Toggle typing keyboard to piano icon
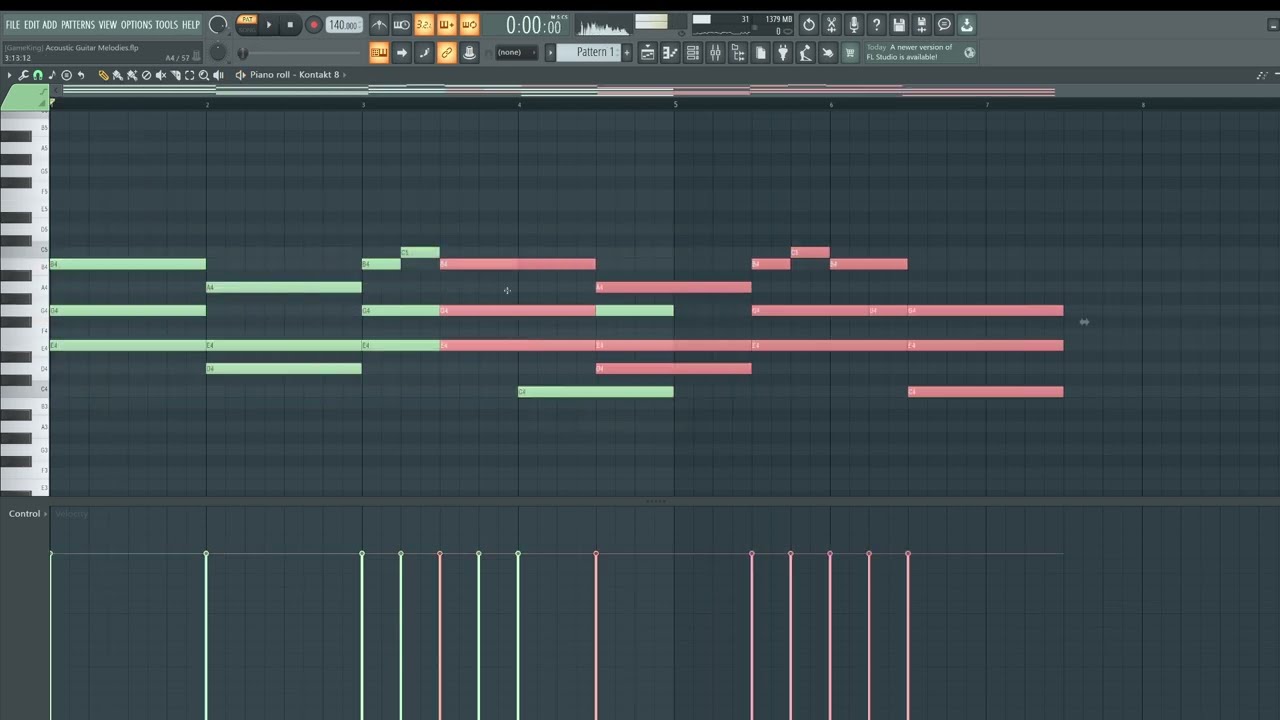This screenshot has height=720, width=1280. click(x=379, y=52)
